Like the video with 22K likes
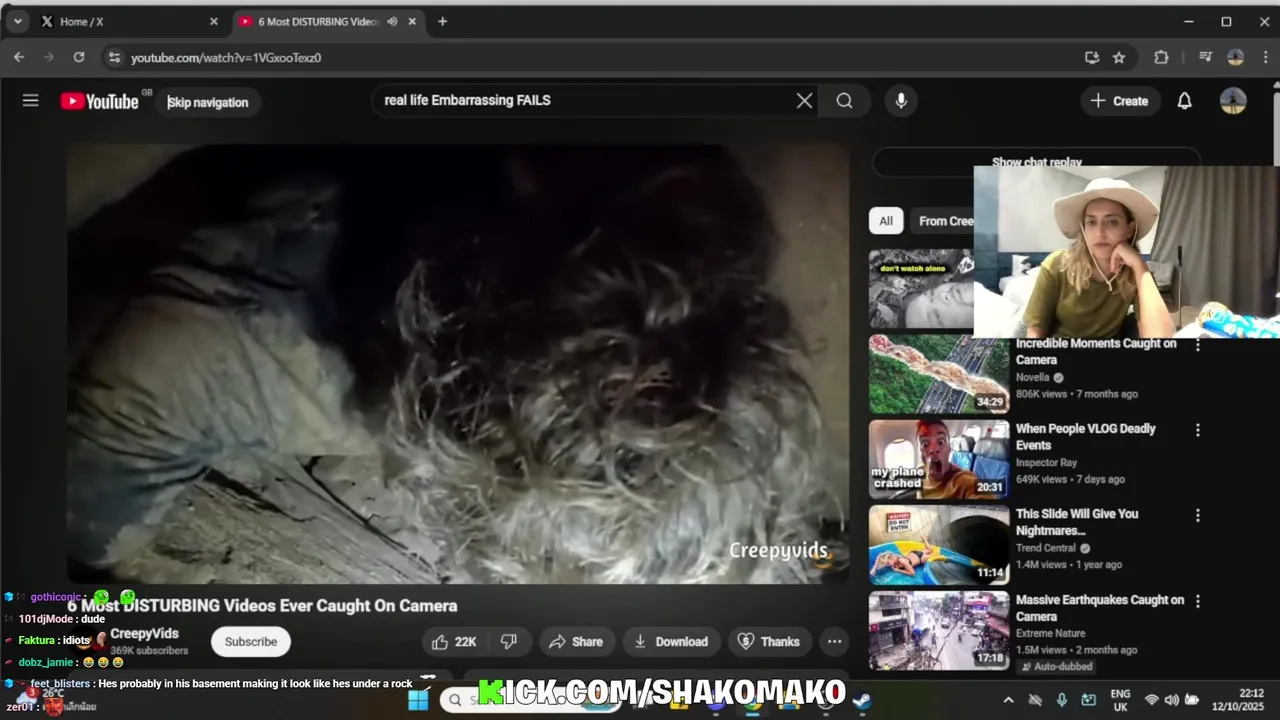The image size is (1280, 720). [453, 642]
